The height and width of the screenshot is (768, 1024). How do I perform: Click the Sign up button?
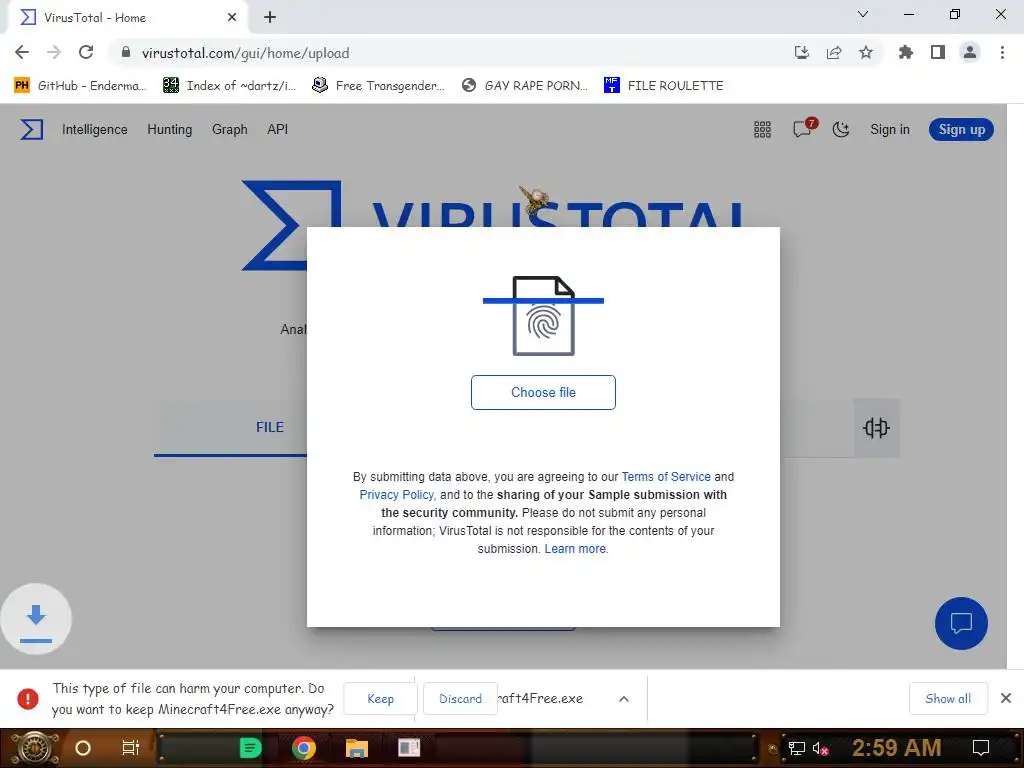pyautogui.click(x=961, y=129)
